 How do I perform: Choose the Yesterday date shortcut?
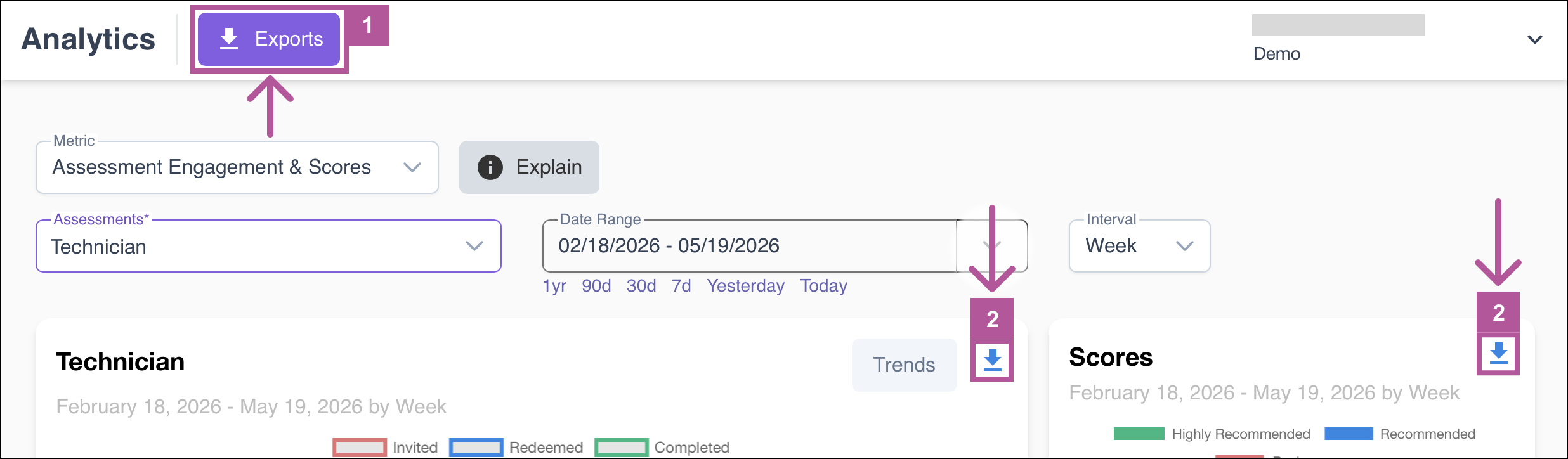[x=745, y=286]
